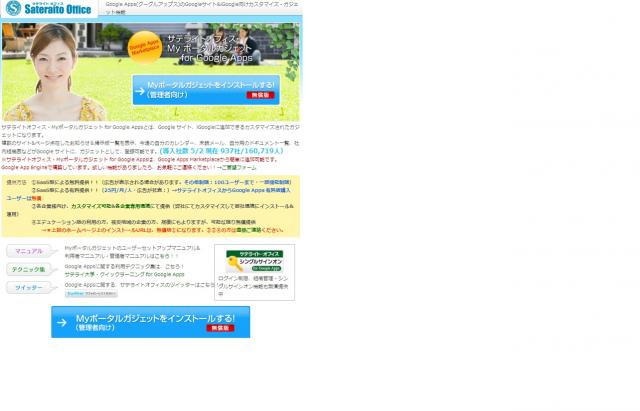Click the サテライトオフィスからGoogle Apps 名刺購入 link
This screenshot has width=640, height=411.
234,191
